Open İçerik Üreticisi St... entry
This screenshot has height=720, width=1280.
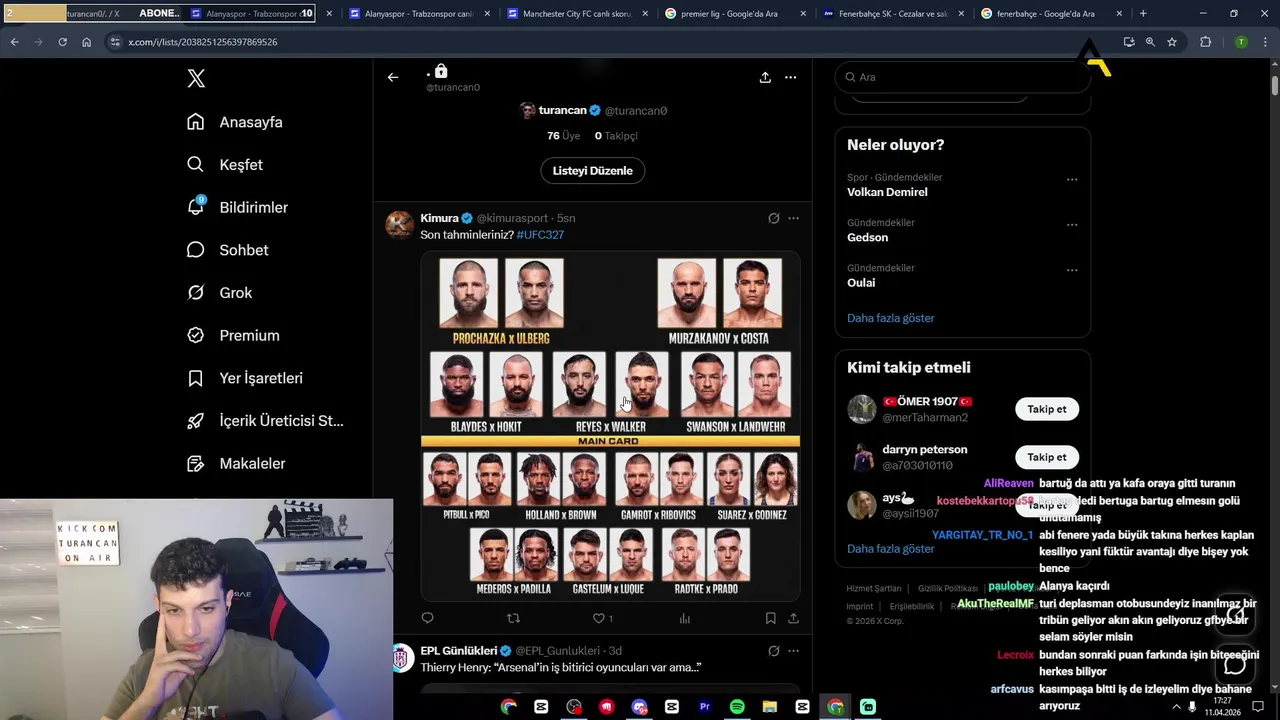265,421
